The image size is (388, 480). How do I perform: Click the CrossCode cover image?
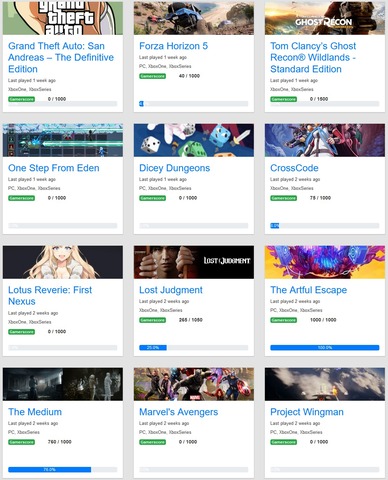point(325,140)
